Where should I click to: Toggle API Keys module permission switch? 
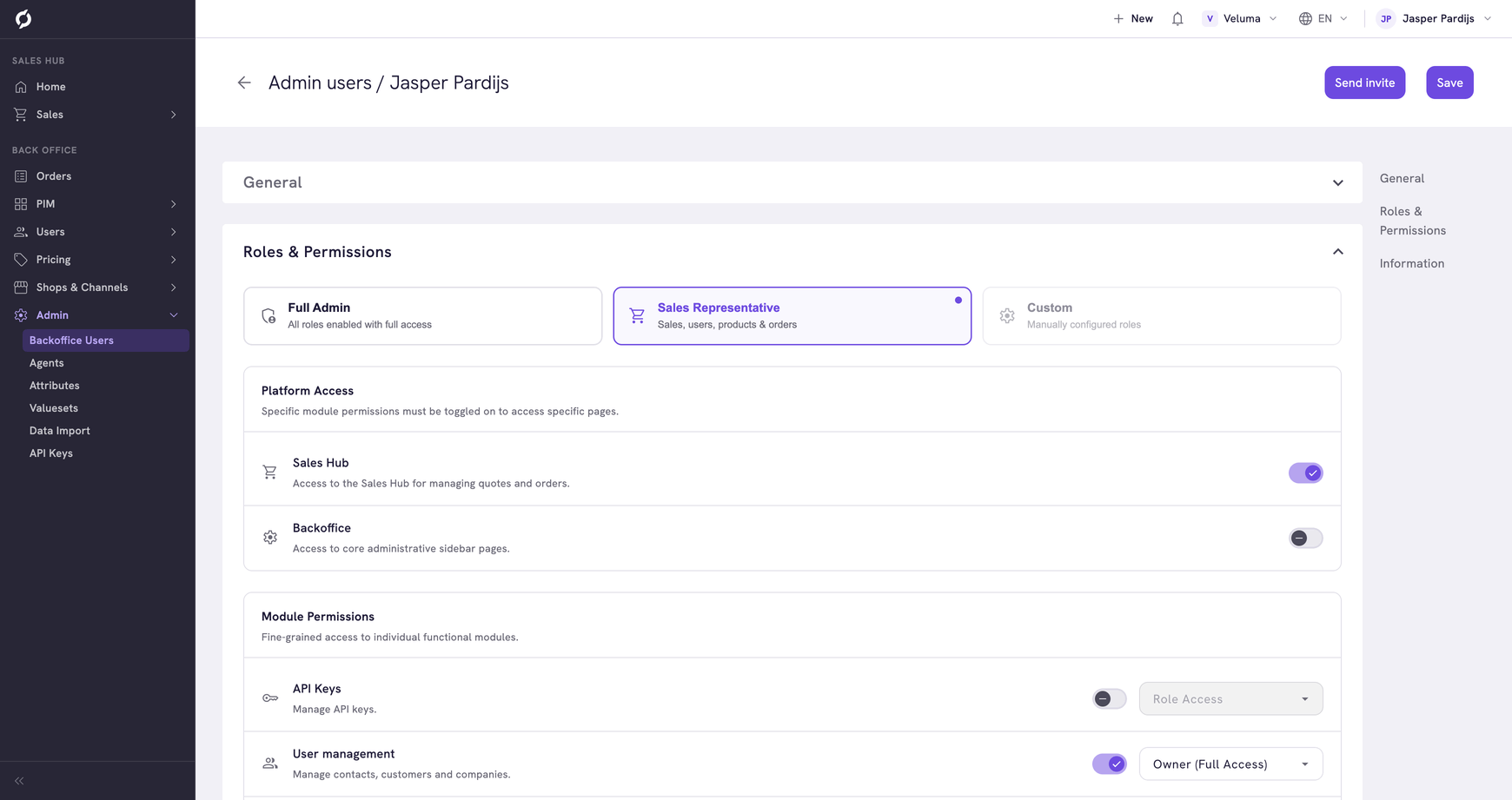[x=1109, y=698]
